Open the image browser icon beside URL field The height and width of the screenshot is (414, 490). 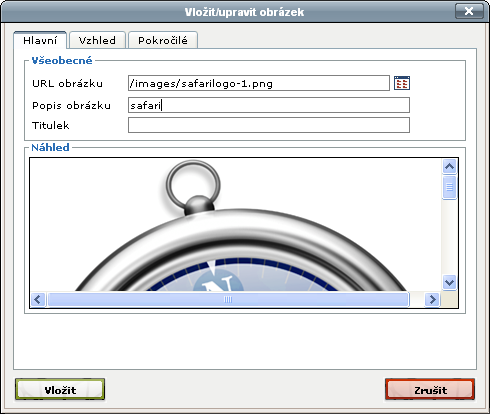[x=402, y=83]
